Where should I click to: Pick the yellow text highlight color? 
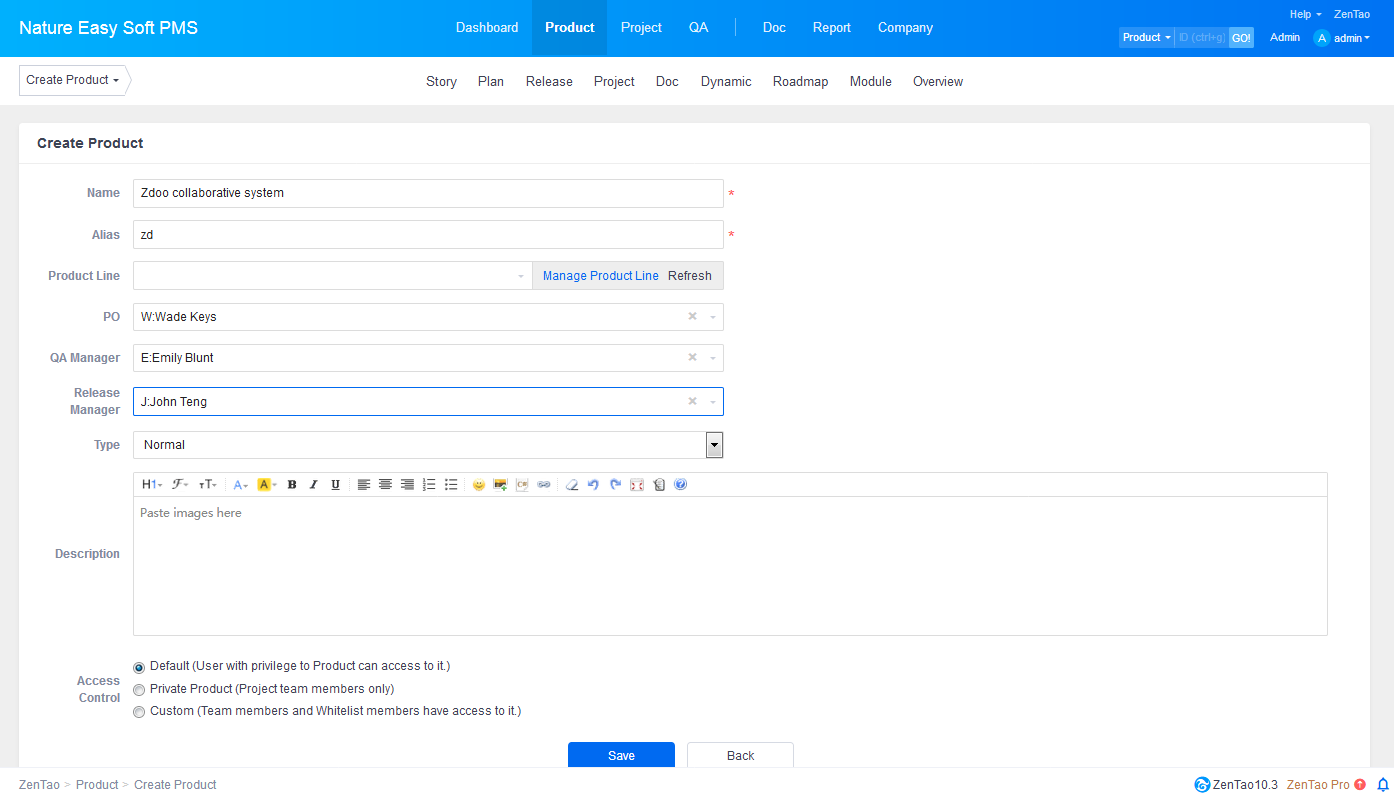(265, 485)
